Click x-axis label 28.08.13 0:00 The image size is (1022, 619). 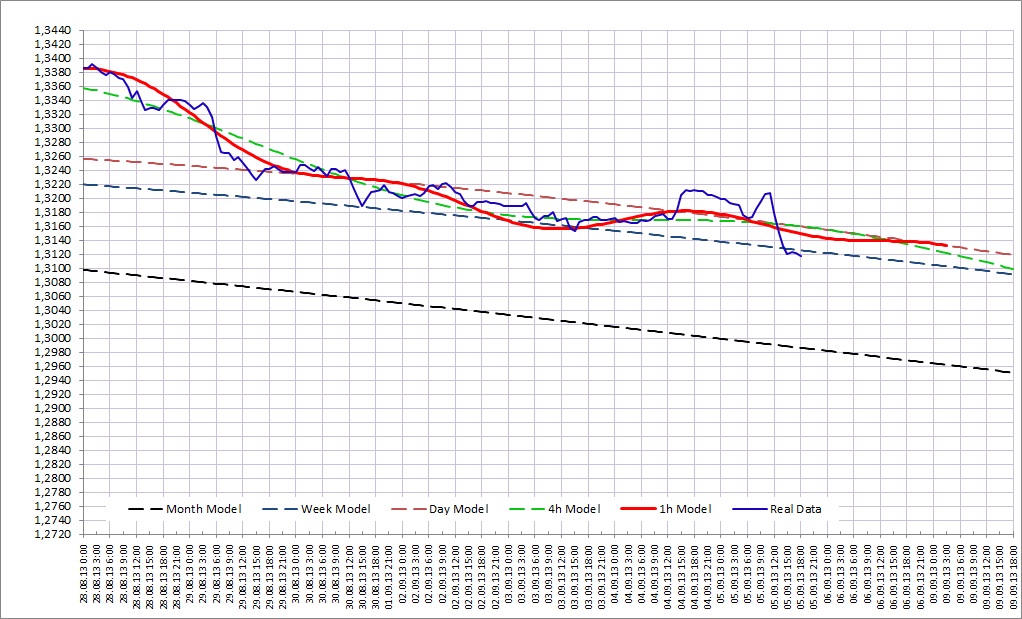click(x=84, y=574)
